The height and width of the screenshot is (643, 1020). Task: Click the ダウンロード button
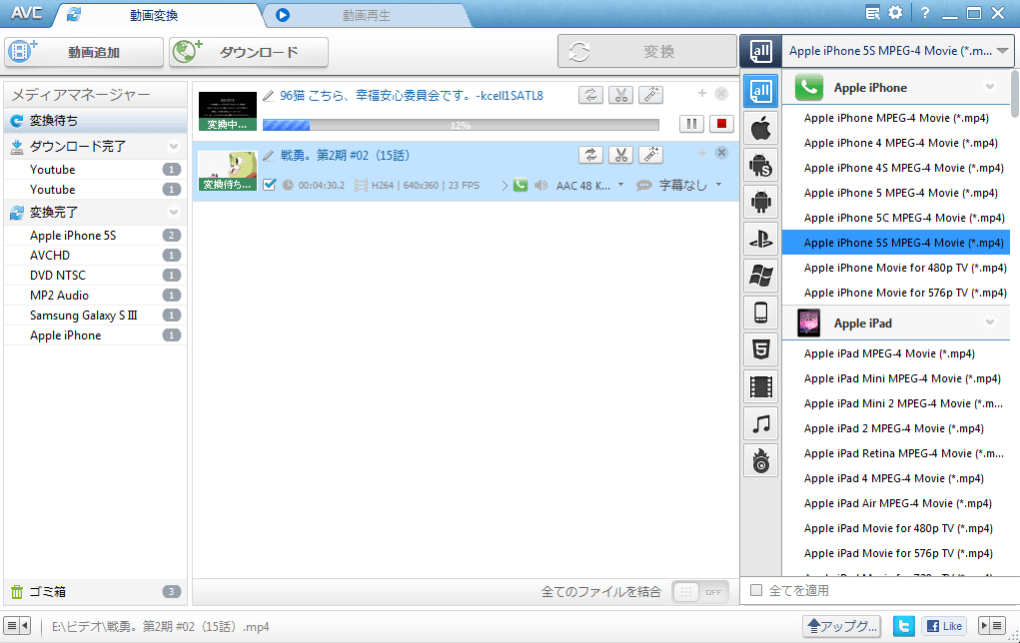[249, 52]
